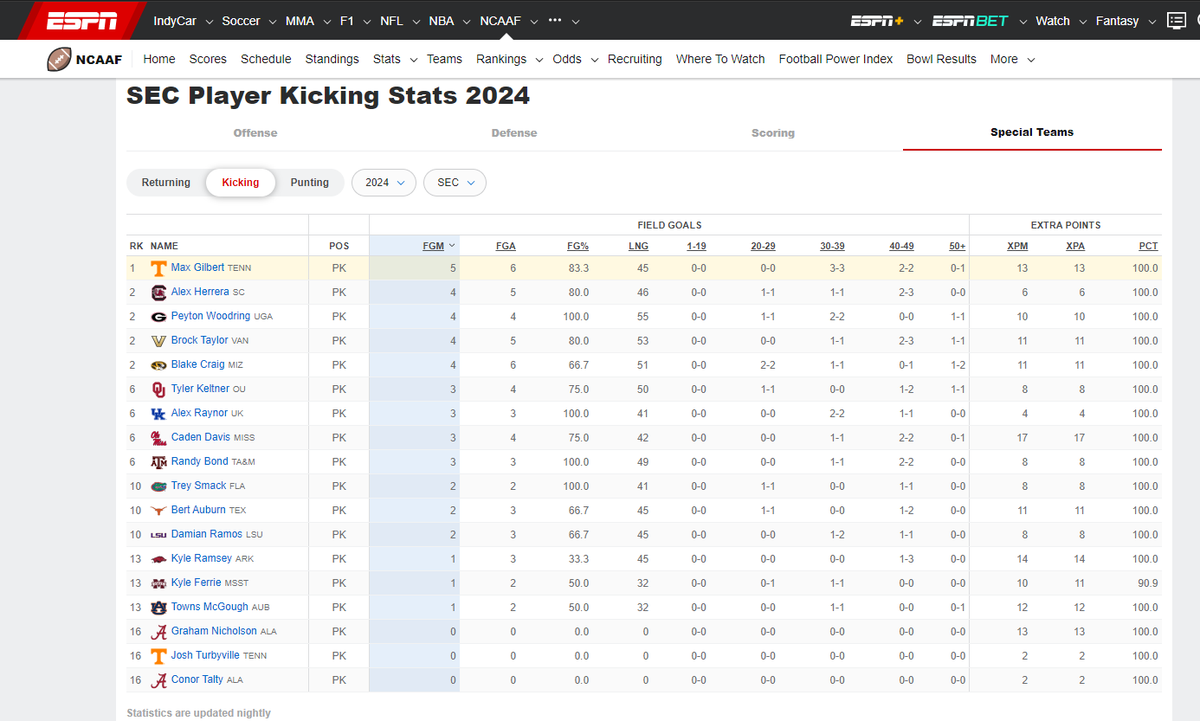Switch to the Scoring tab
This screenshot has height=721, width=1200.
click(x=773, y=132)
